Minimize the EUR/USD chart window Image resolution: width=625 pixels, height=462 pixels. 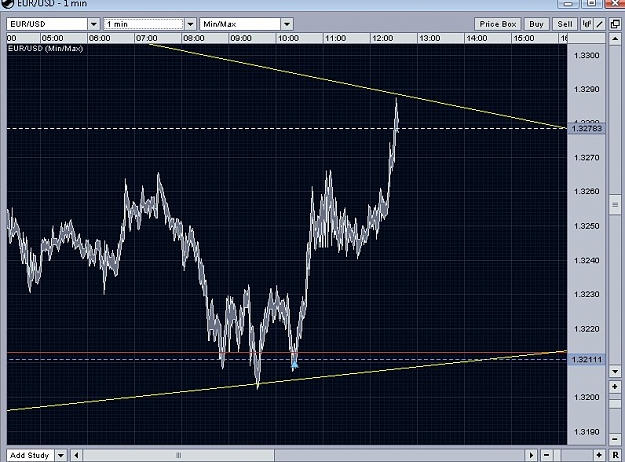coord(568,4)
